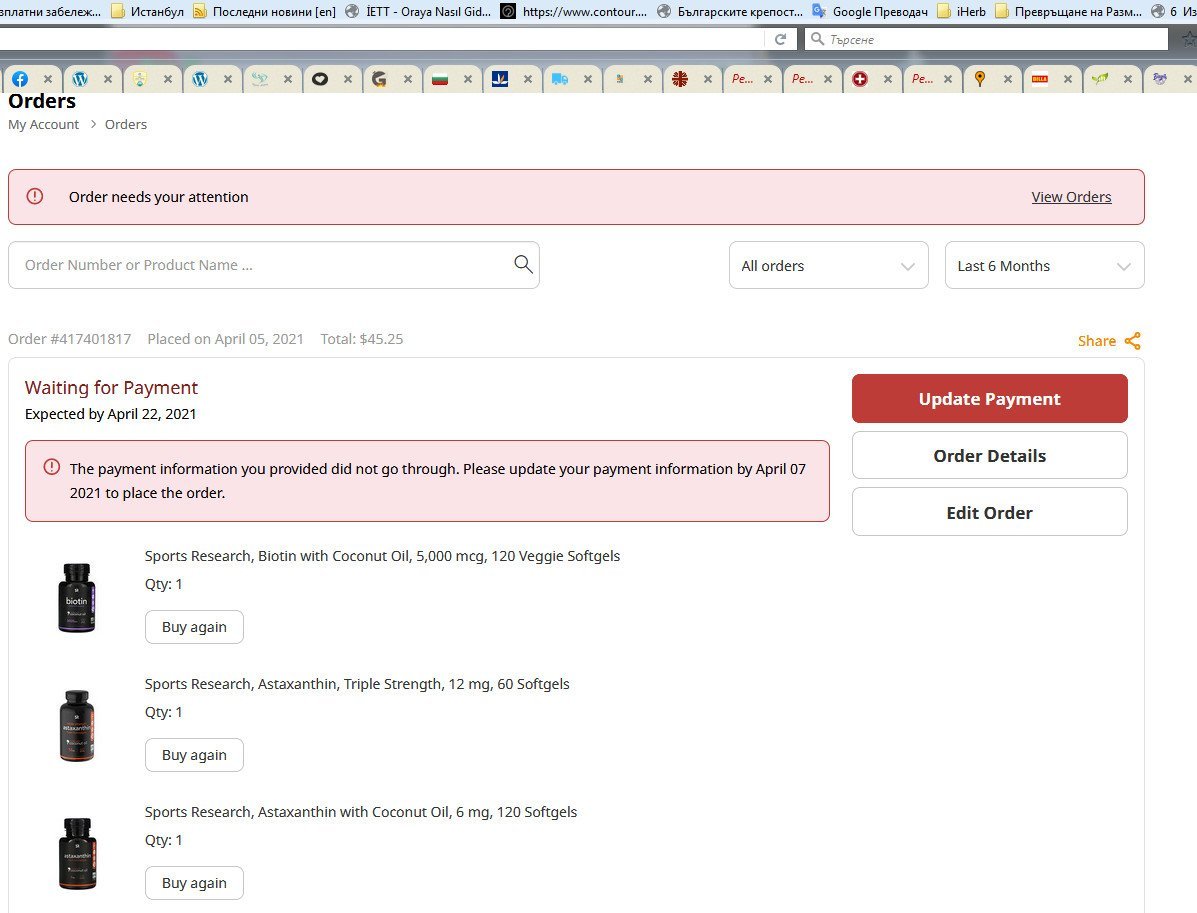Click the Update Payment button
Screen dimensions: 1197x913
(x=989, y=399)
